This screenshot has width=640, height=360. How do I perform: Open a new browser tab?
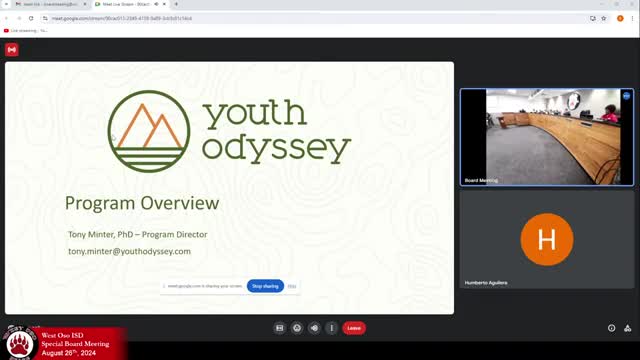click(176, 4)
